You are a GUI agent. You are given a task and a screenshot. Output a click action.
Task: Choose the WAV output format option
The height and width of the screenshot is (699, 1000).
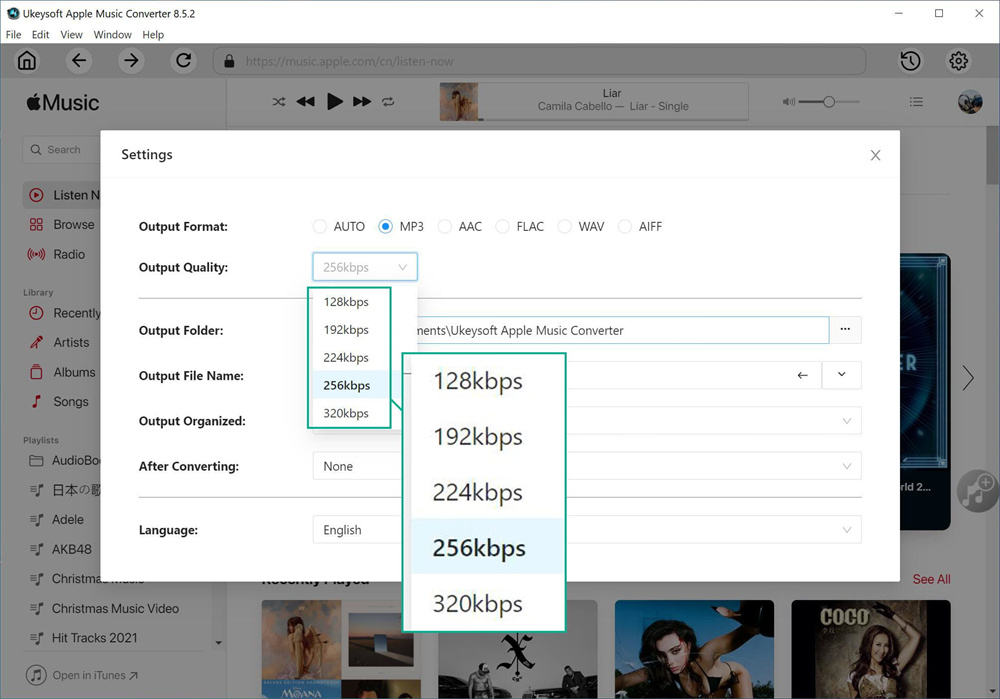pyautogui.click(x=565, y=227)
